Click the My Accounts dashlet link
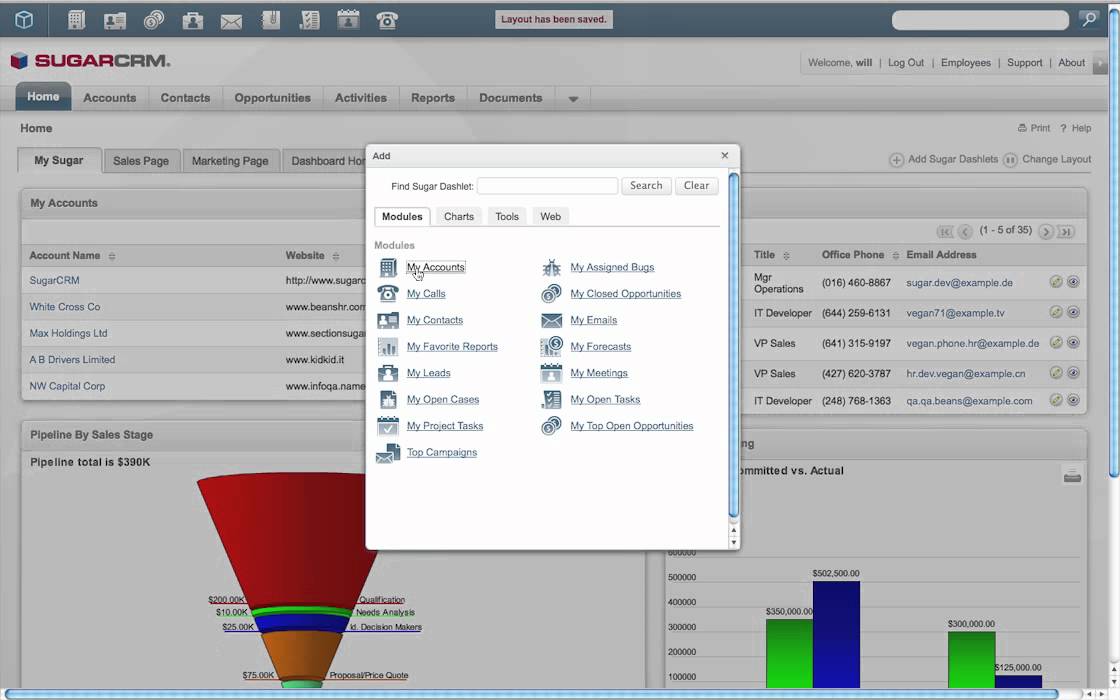The height and width of the screenshot is (700, 1120). [x=436, y=267]
